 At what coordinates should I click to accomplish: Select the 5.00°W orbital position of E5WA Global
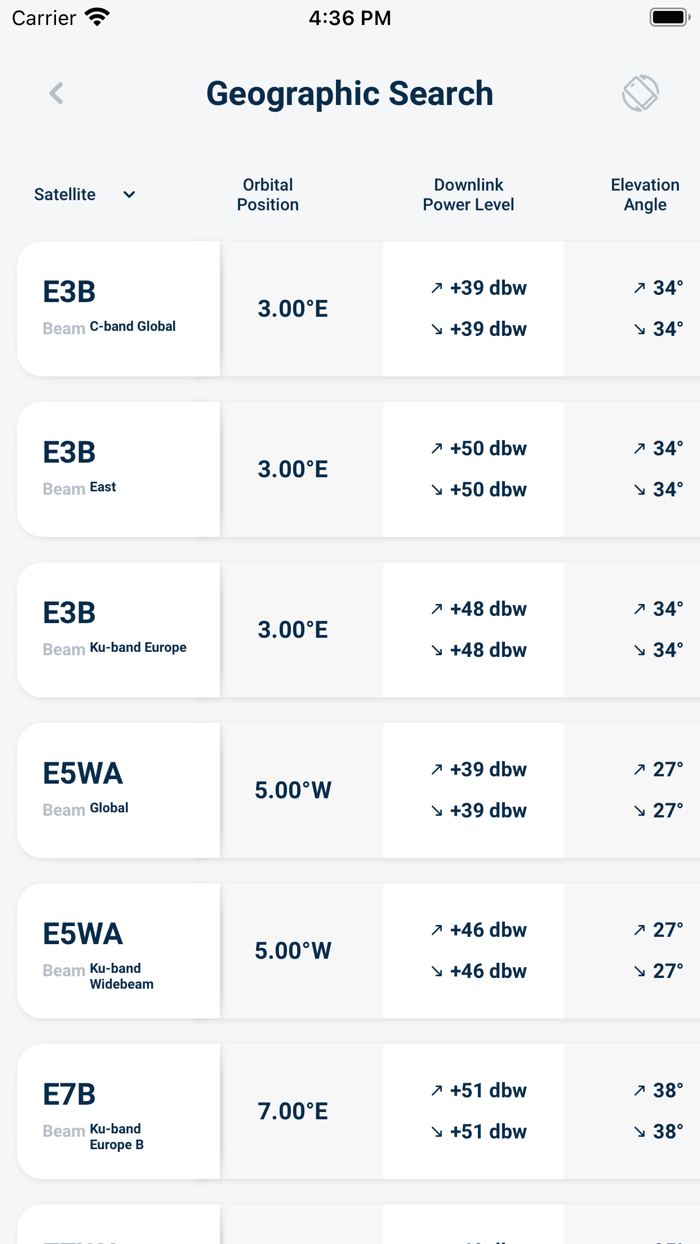[x=292, y=790]
